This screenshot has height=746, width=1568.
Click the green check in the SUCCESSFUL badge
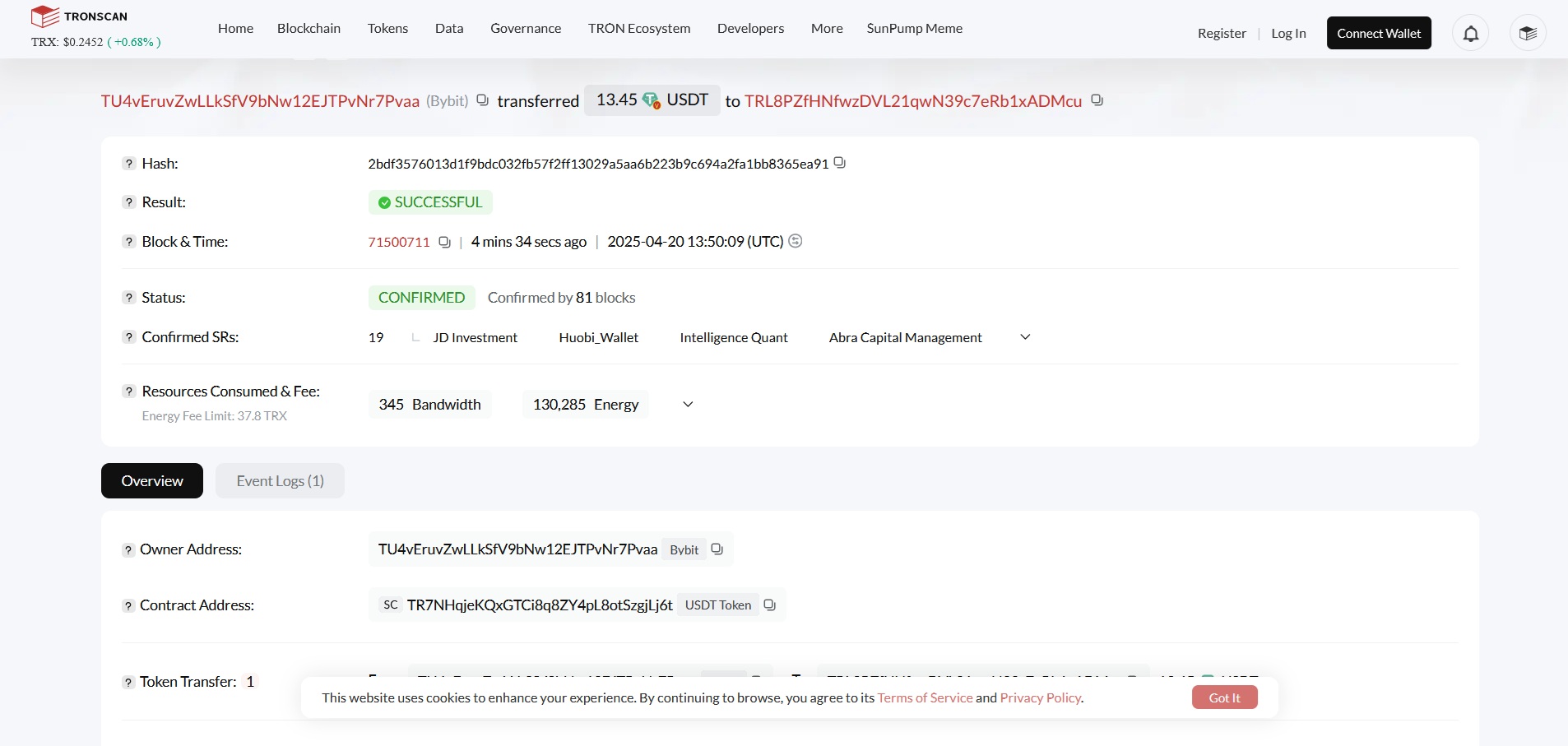tap(384, 202)
